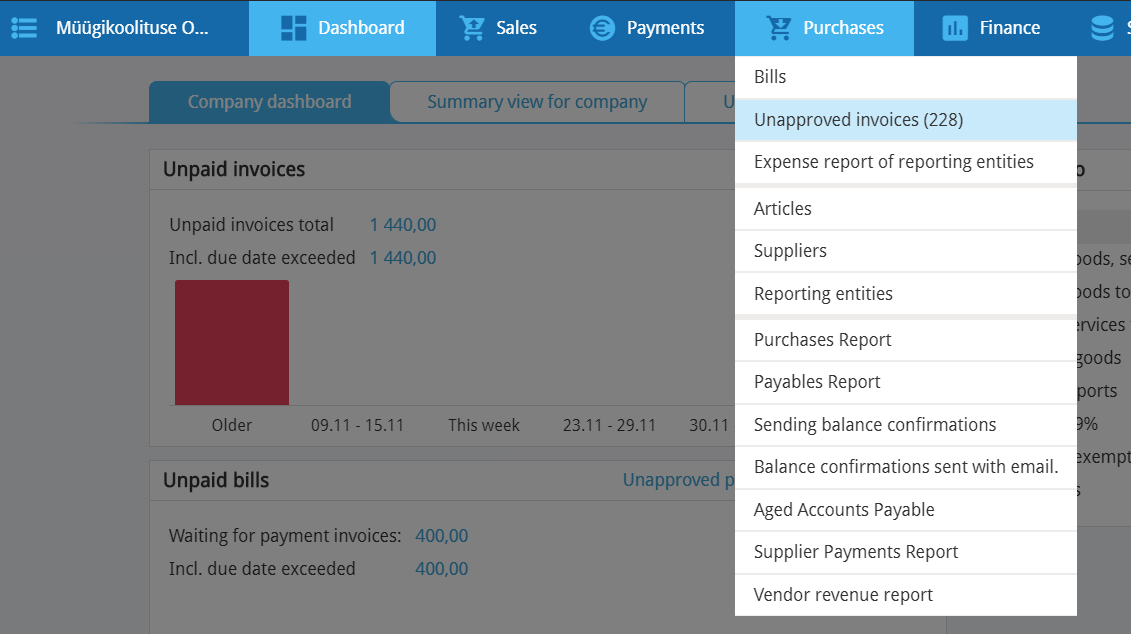The height and width of the screenshot is (634, 1131).
Task: Click waiting for payment invoices 400,00
Action: coord(441,536)
